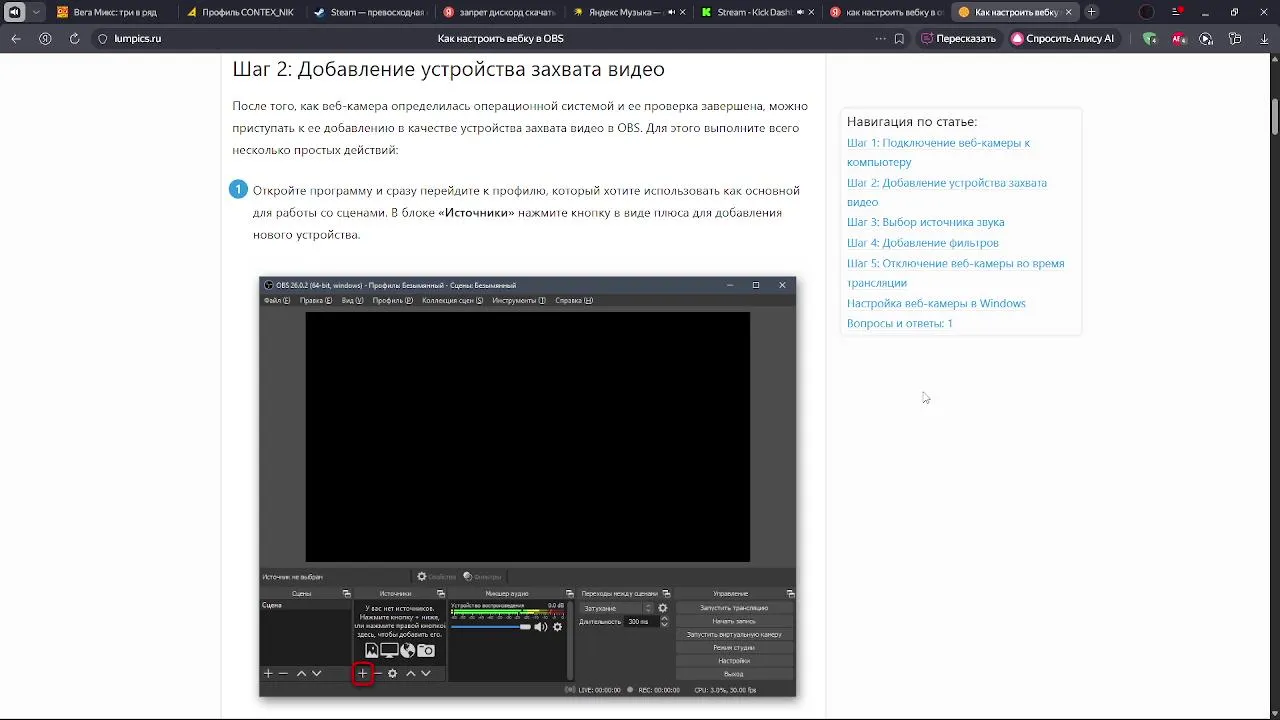Viewport: 1280px width, 720px height.
Task: Open the three-dots menu in address bar
Action: coord(880,38)
